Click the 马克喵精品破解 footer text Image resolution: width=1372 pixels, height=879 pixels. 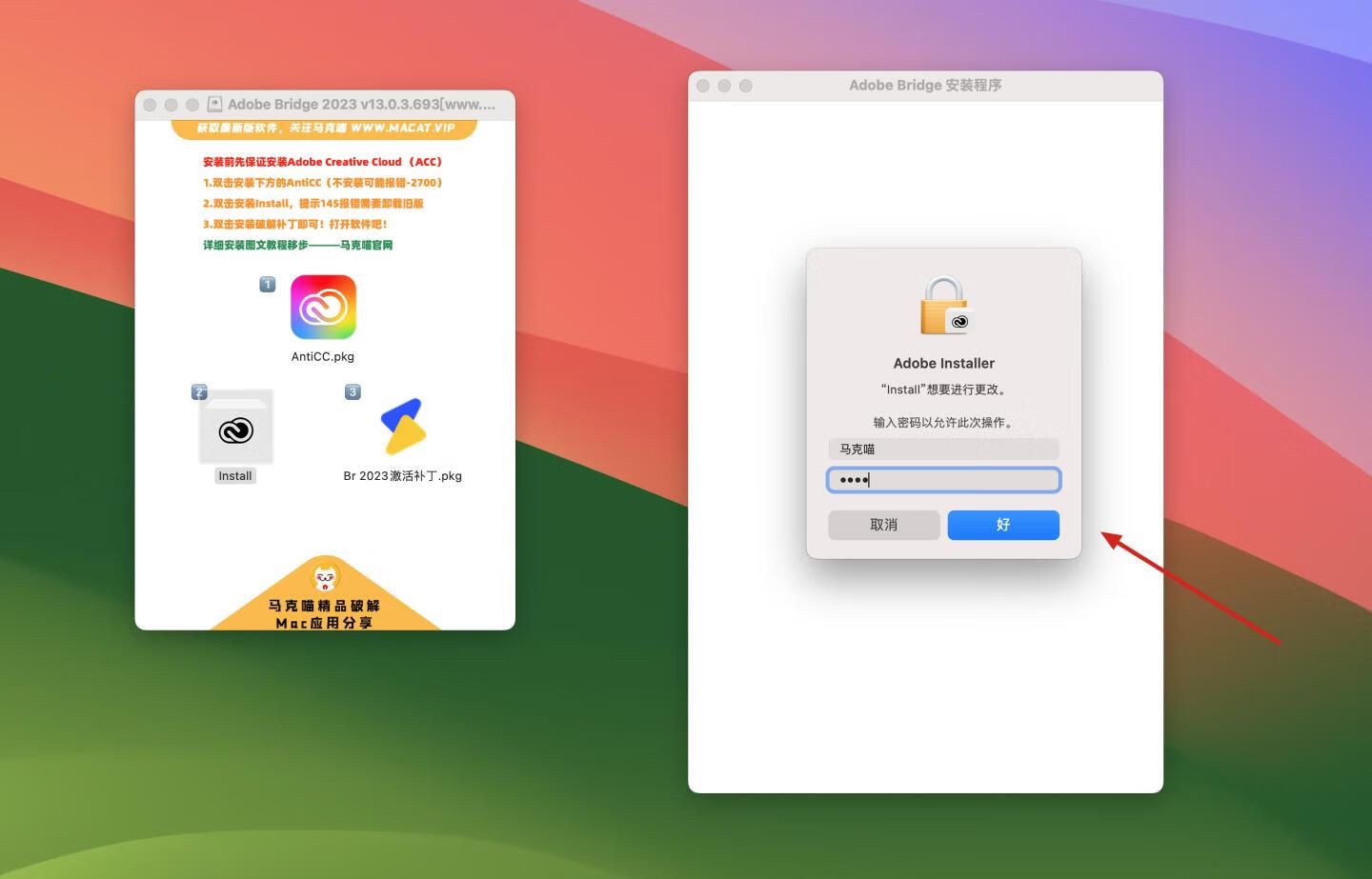tap(324, 606)
